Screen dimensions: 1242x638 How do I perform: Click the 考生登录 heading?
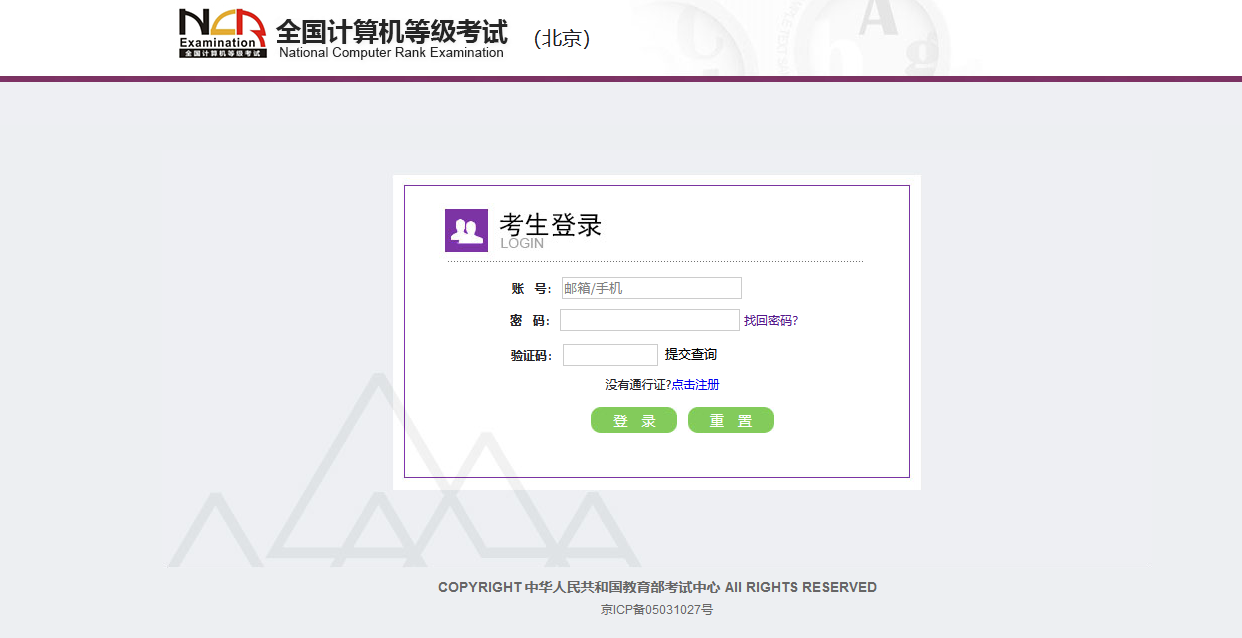pyautogui.click(x=551, y=225)
